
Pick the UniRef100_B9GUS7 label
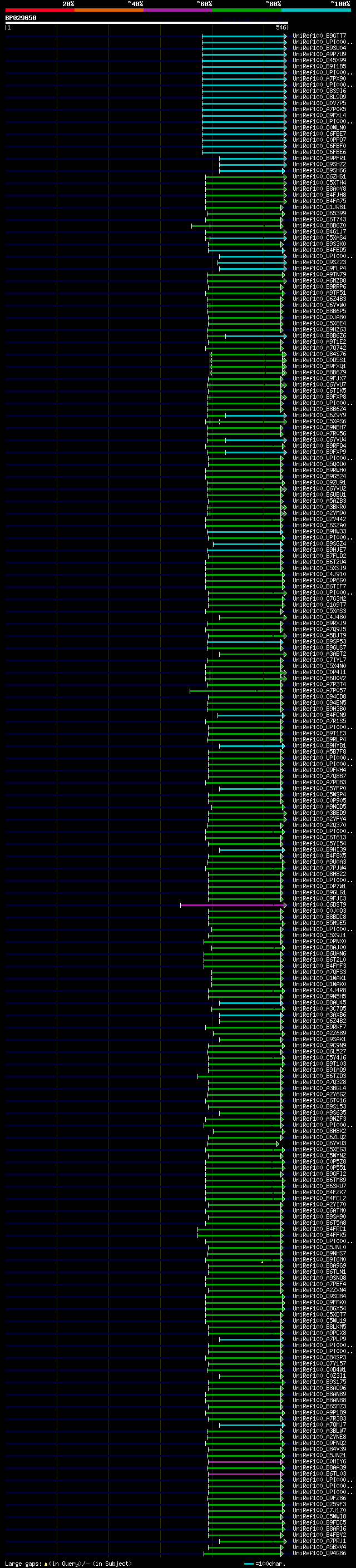click(x=319, y=647)
